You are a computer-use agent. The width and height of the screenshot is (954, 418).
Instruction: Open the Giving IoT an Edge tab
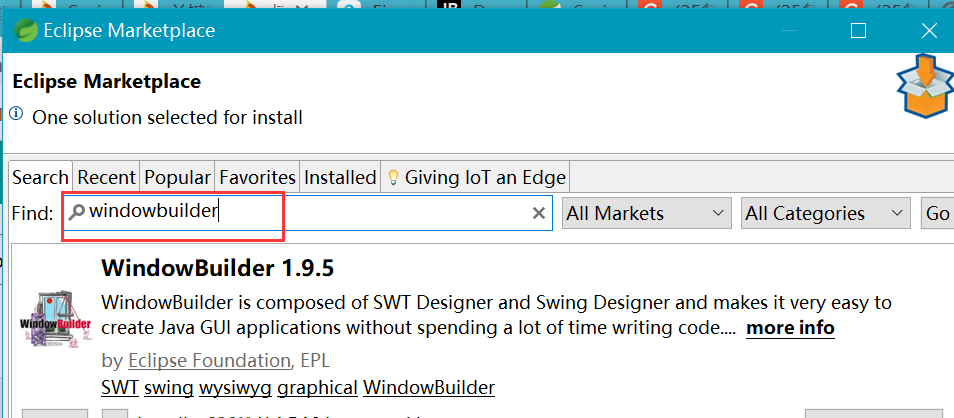(477, 178)
